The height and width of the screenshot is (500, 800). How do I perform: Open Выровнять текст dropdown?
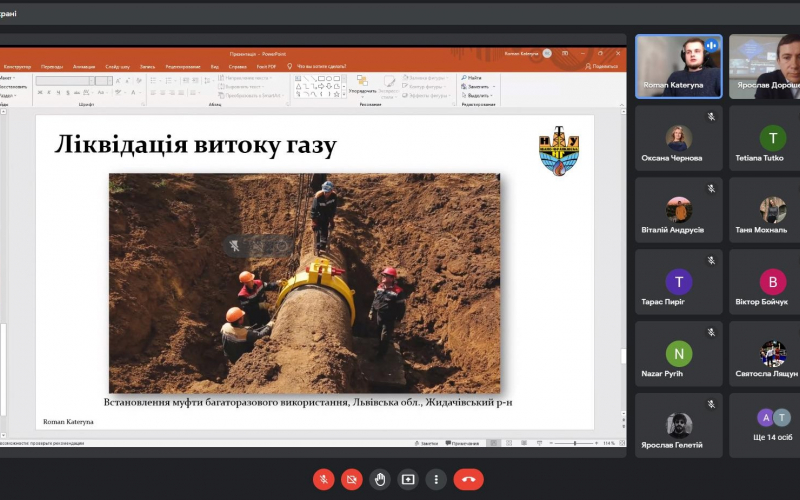(242, 87)
